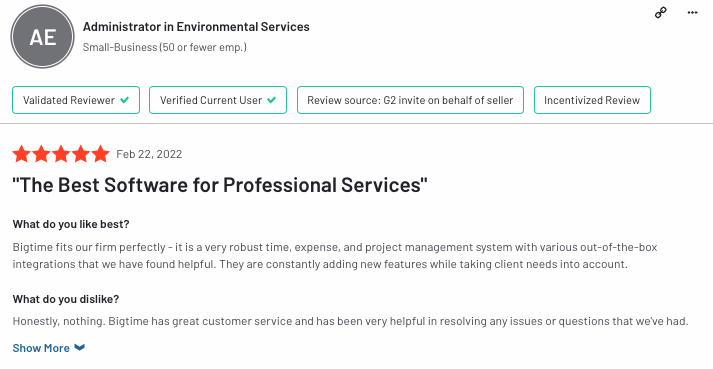This screenshot has width=713, height=369.
Task: Click the What do you like best heading
Action: point(71,224)
